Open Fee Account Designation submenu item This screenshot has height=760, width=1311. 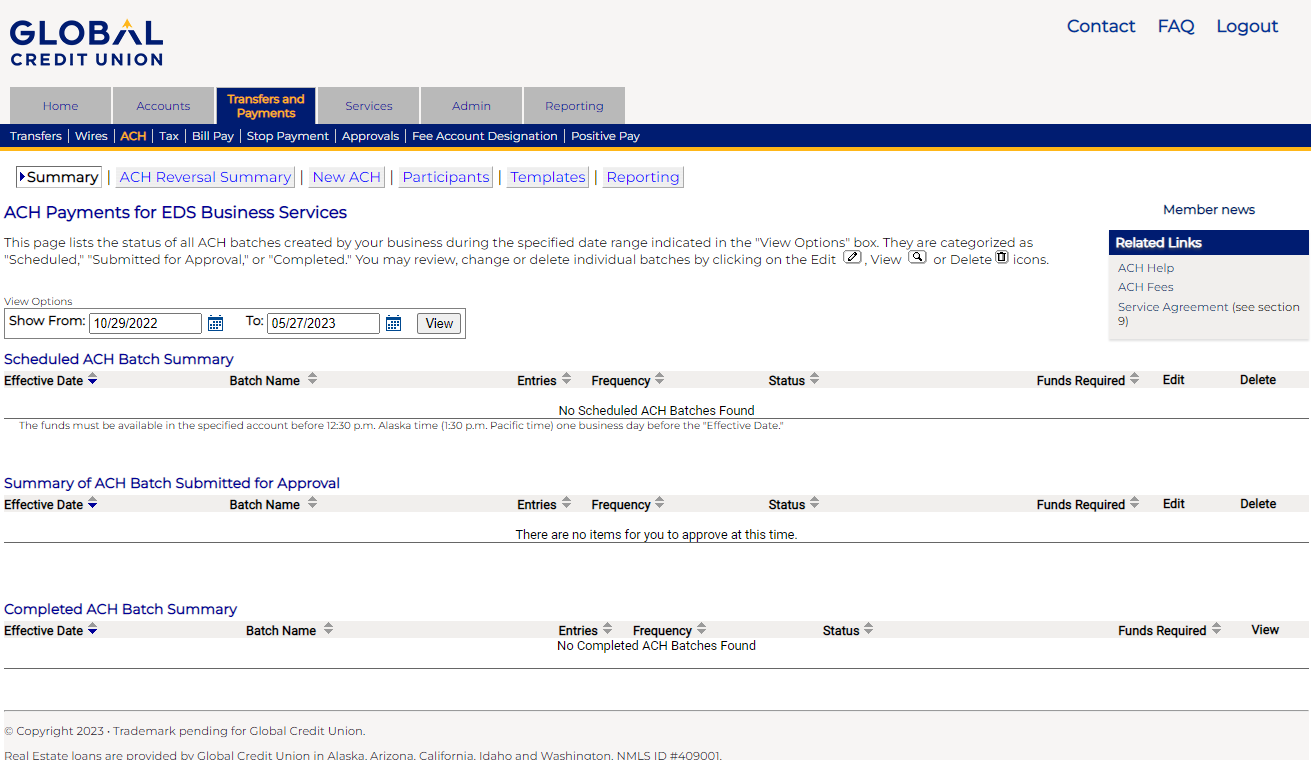pyautogui.click(x=485, y=136)
